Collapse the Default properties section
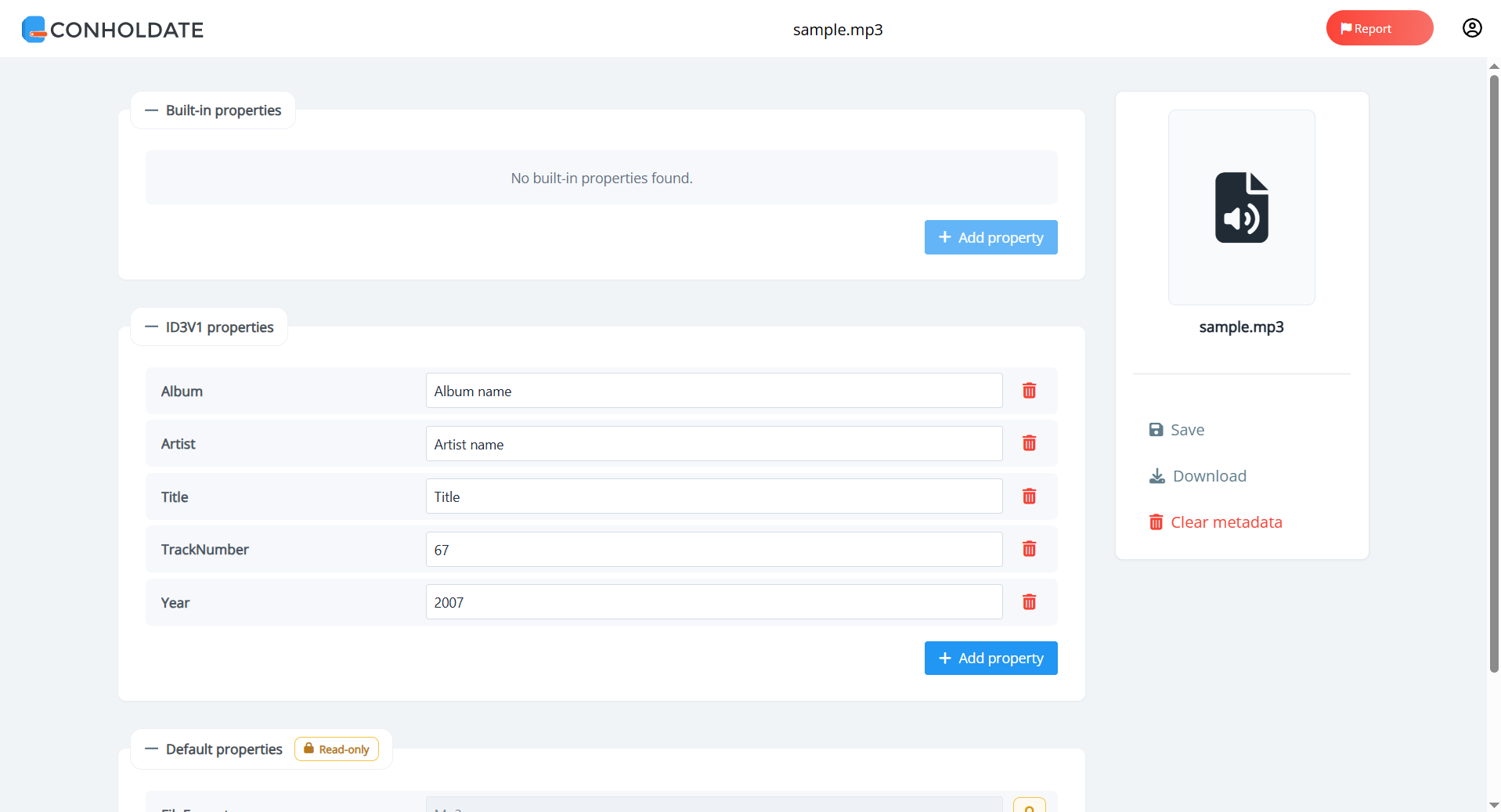 tap(151, 749)
